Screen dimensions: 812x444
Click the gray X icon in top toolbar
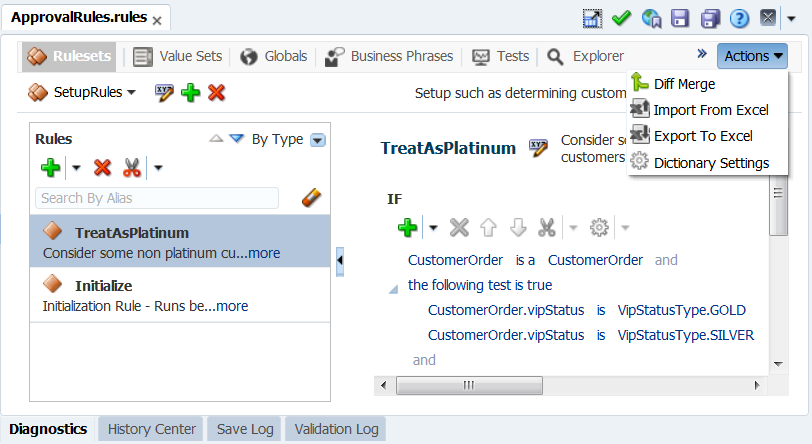tap(768, 18)
